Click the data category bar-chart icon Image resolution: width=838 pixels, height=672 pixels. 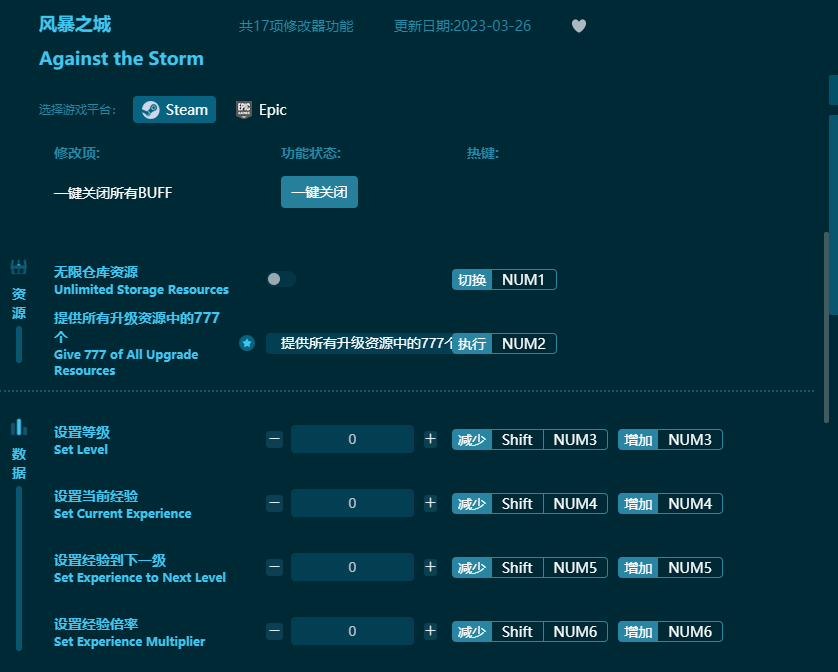click(x=19, y=427)
